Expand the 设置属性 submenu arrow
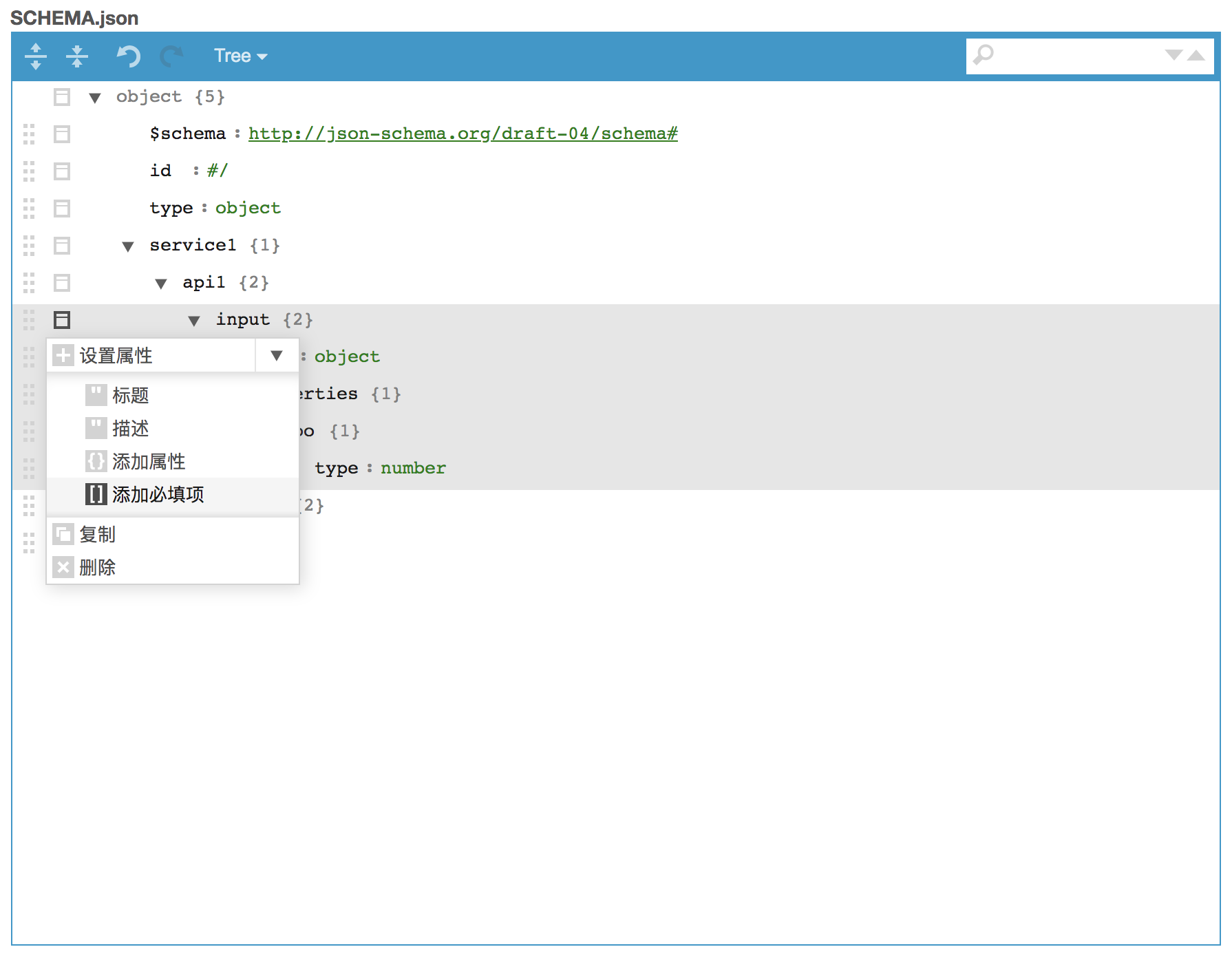The image size is (1232, 958). tap(277, 356)
